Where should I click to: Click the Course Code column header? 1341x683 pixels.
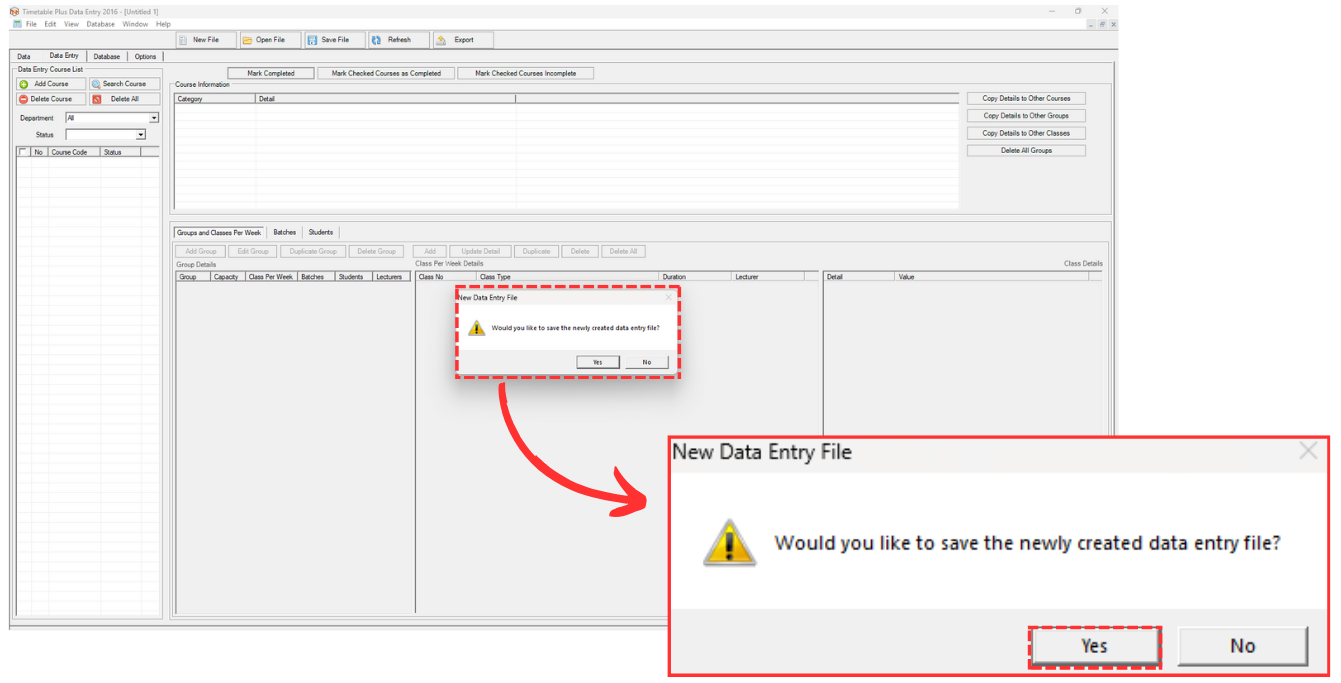(69, 152)
